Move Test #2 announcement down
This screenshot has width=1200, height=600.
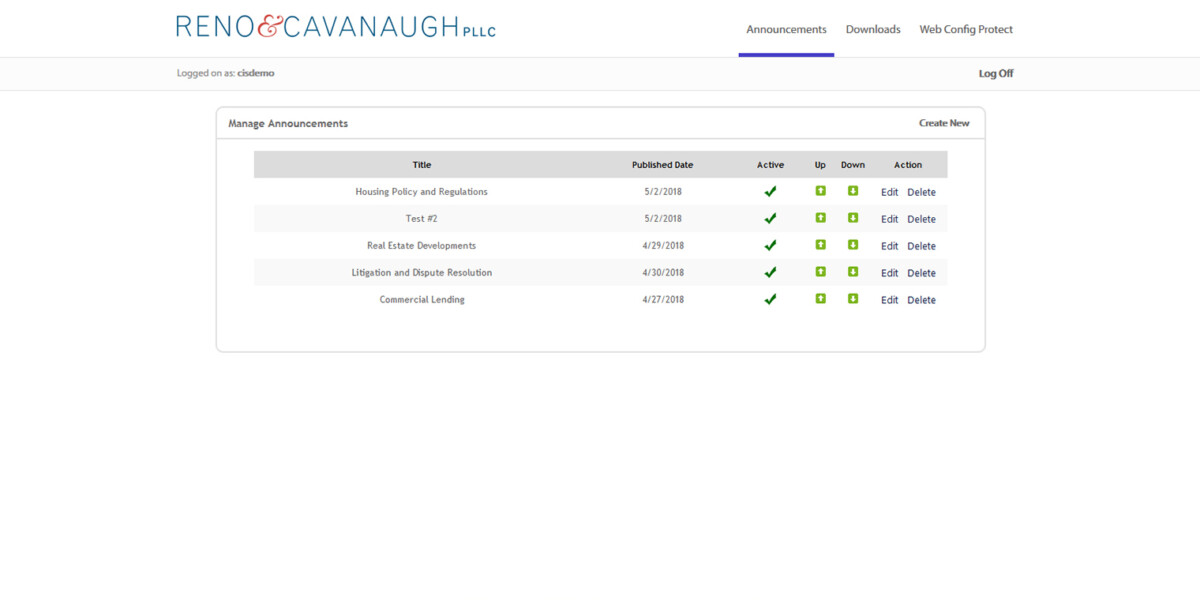(x=852, y=218)
